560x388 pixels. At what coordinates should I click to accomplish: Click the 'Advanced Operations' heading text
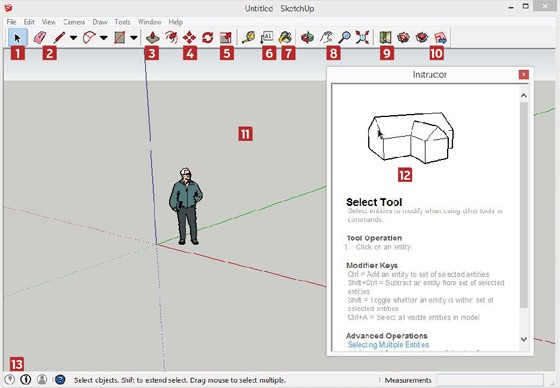pyautogui.click(x=387, y=336)
